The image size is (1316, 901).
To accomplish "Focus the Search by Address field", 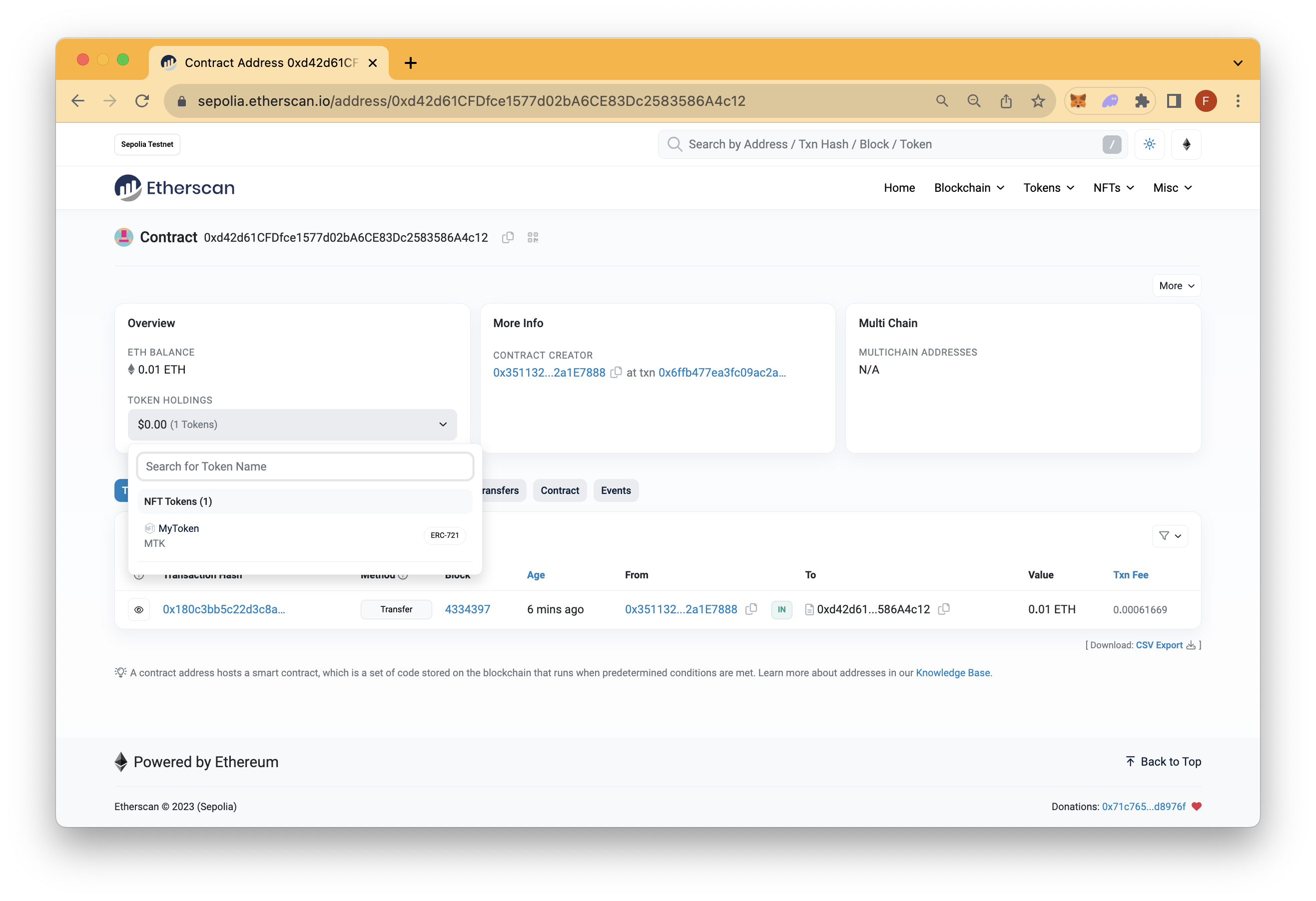I will coord(892,144).
